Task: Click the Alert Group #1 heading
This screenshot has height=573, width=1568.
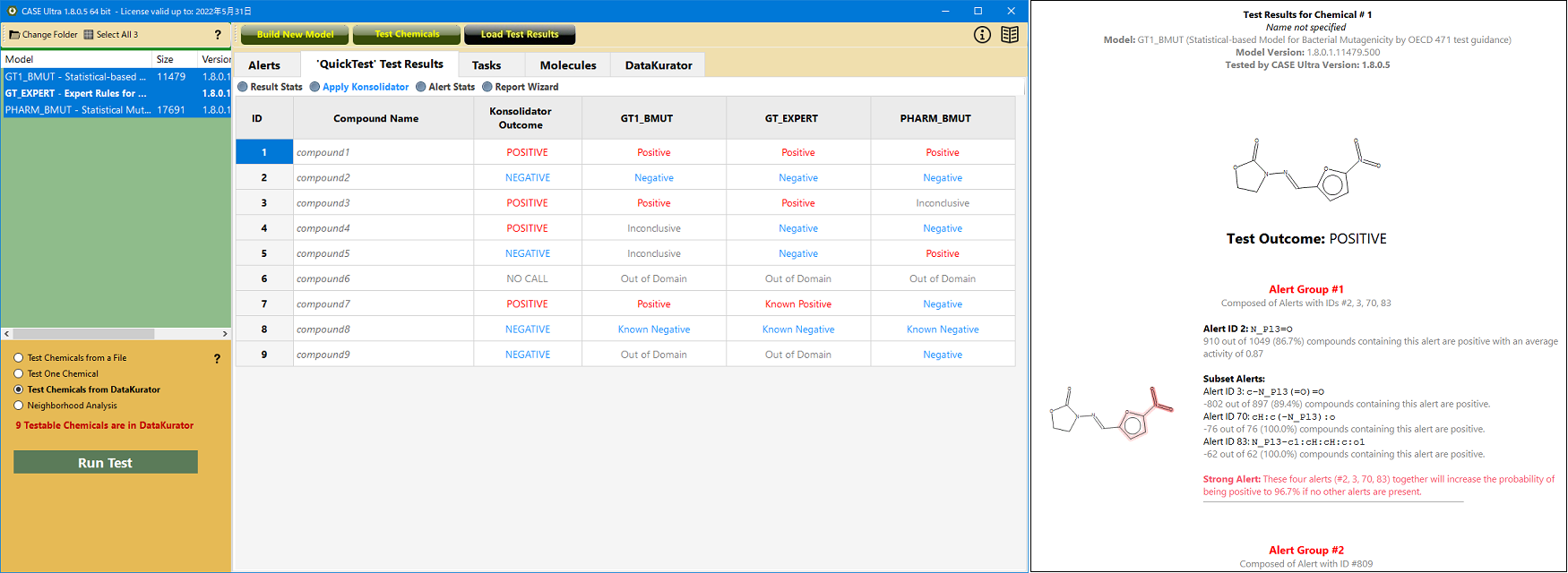Action: [x=1306, y=289]
